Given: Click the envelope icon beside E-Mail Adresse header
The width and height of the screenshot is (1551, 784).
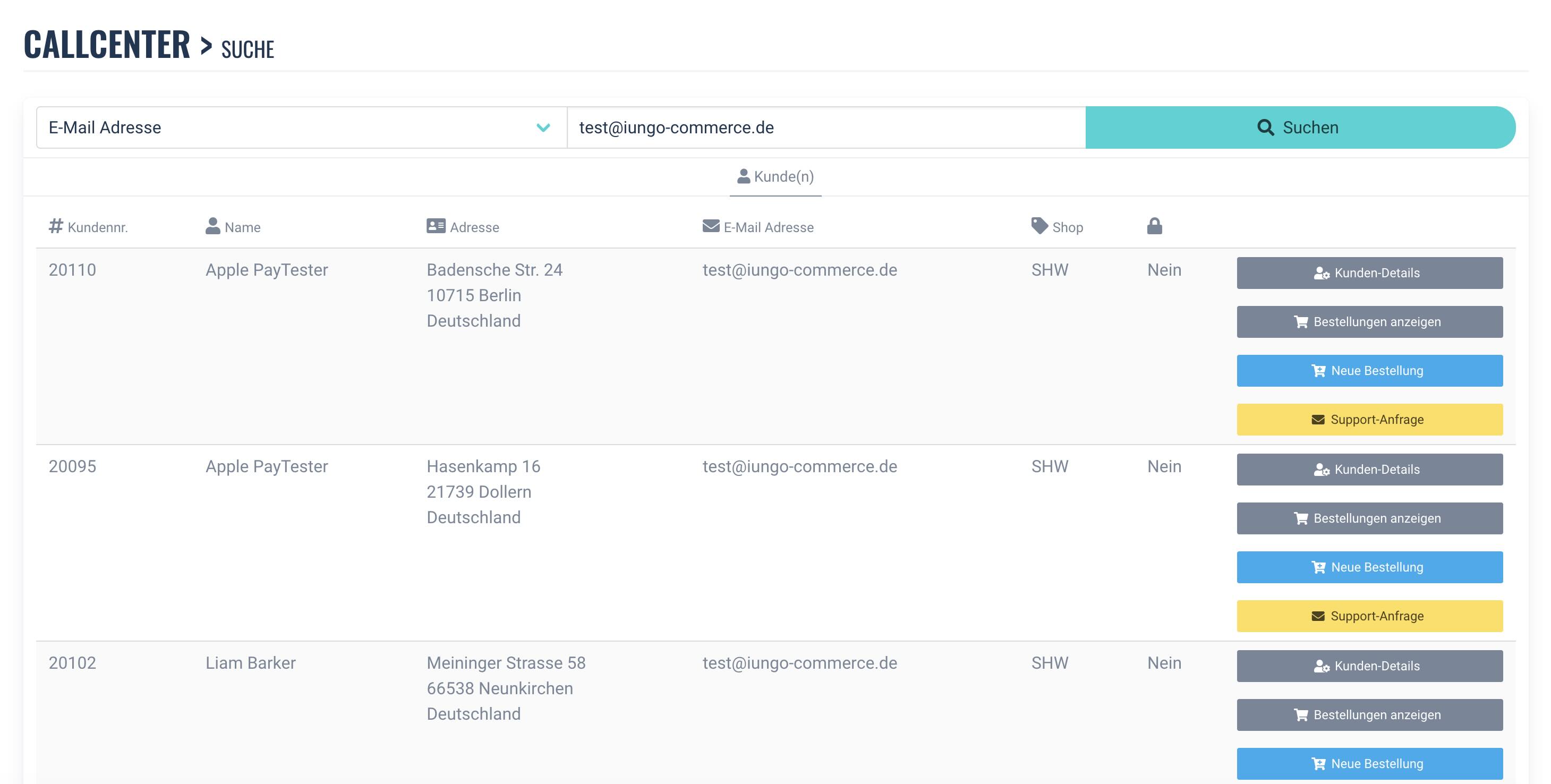Looking at the screenshot, I should click(711, 226).
